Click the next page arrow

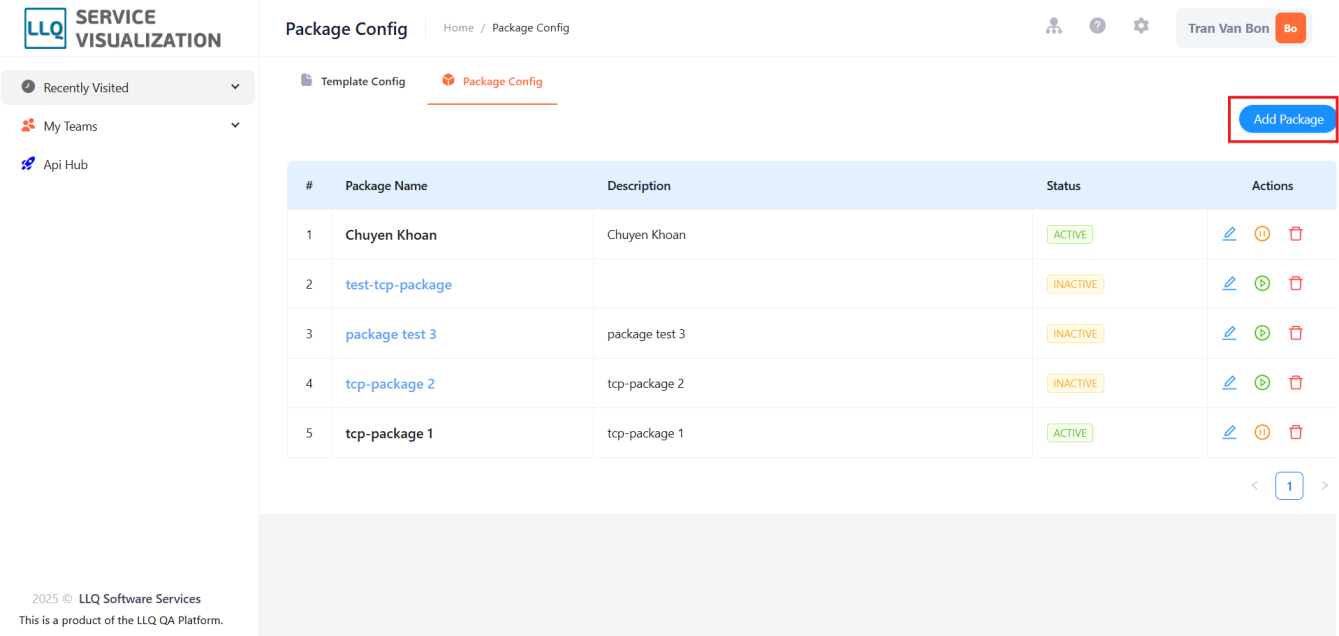coord(1324,486)
